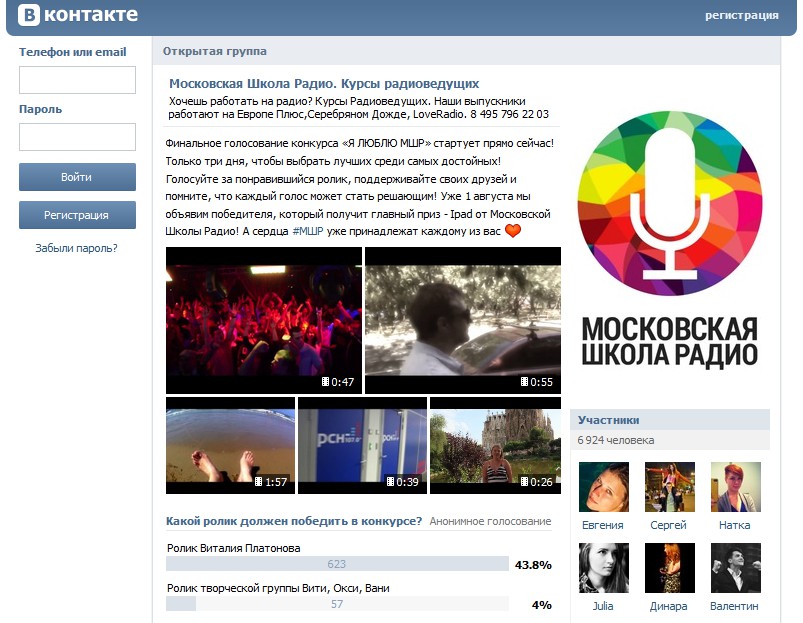Click the Евгения name link

[603, 525]
